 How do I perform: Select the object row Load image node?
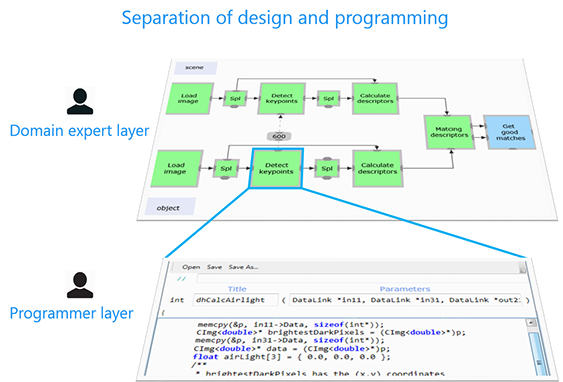pos(176,168)
